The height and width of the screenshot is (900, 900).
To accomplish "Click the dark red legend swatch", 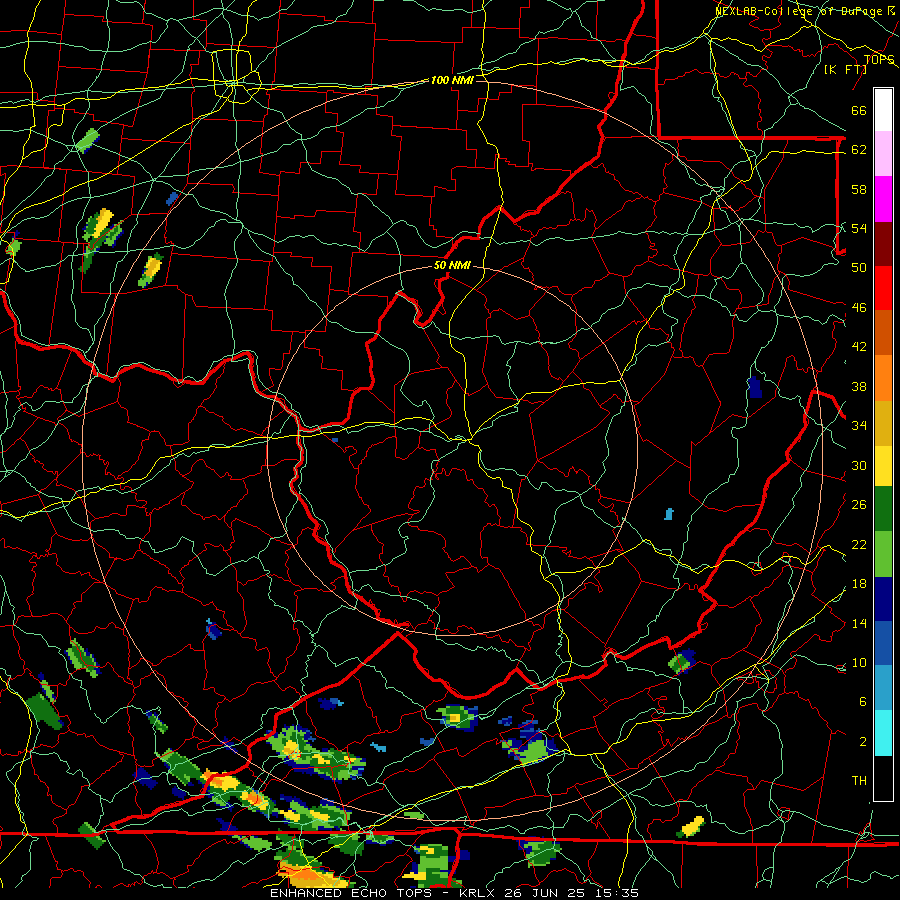I will [x=883, y=243].
